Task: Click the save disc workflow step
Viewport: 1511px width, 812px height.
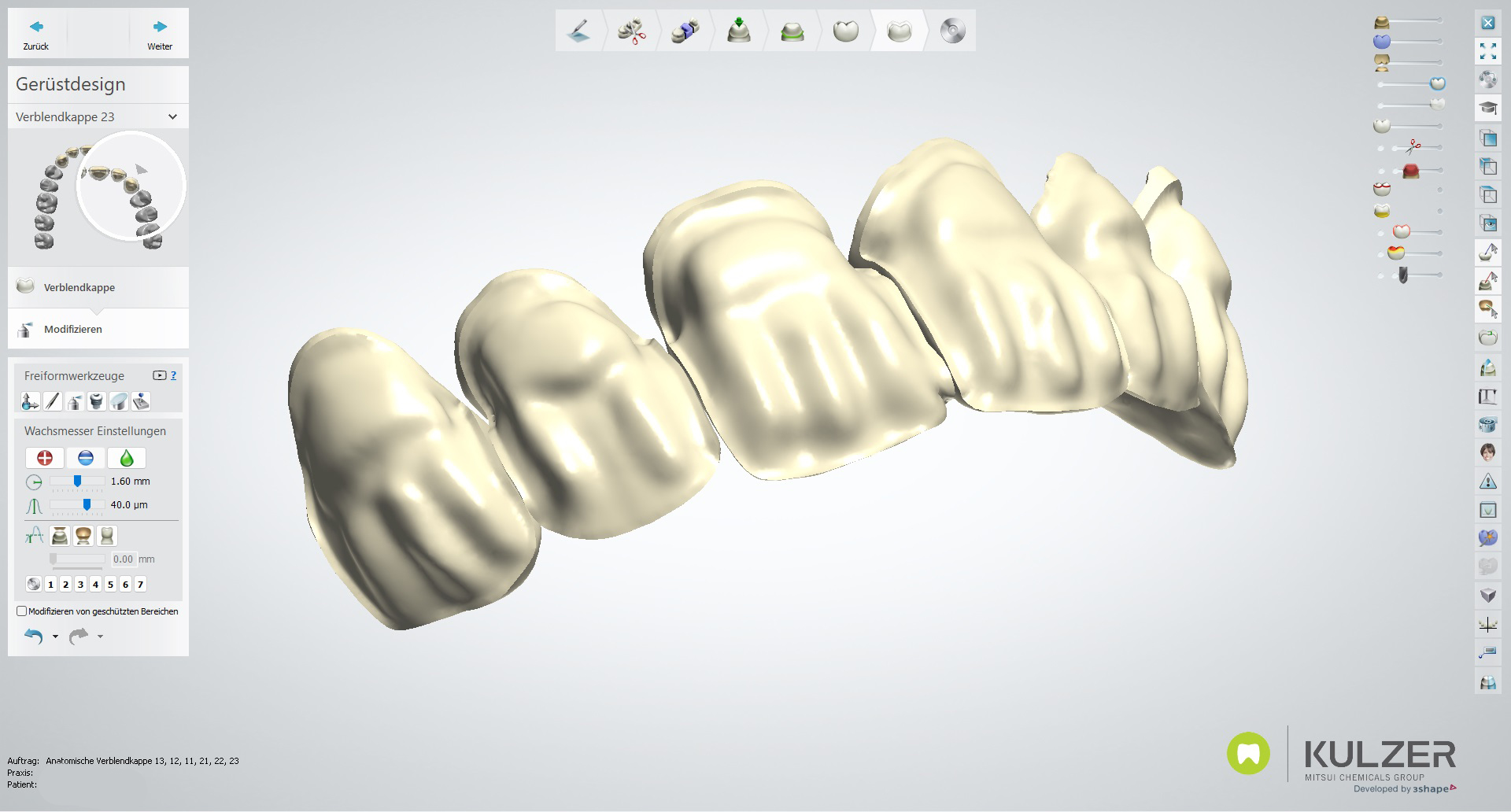Action: [x=952, y=31]
